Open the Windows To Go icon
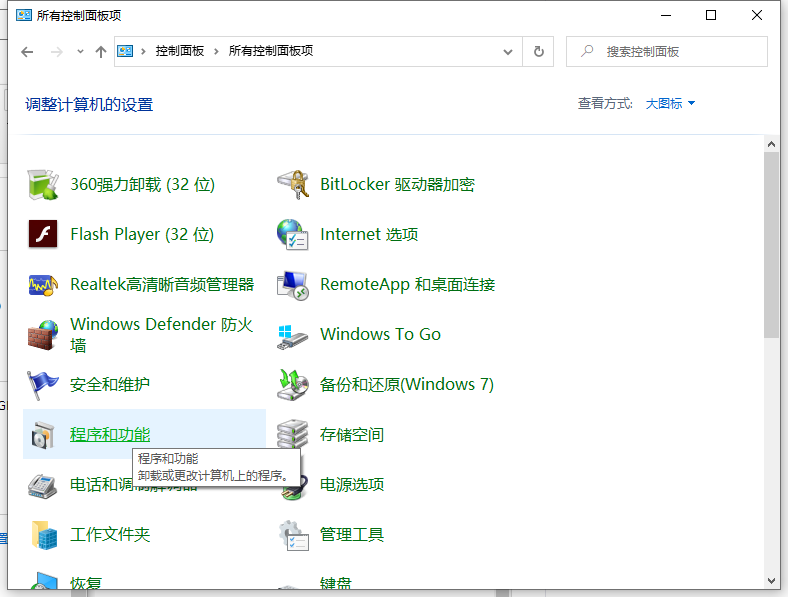Screen dimensions: 788x597 (293, 335)
